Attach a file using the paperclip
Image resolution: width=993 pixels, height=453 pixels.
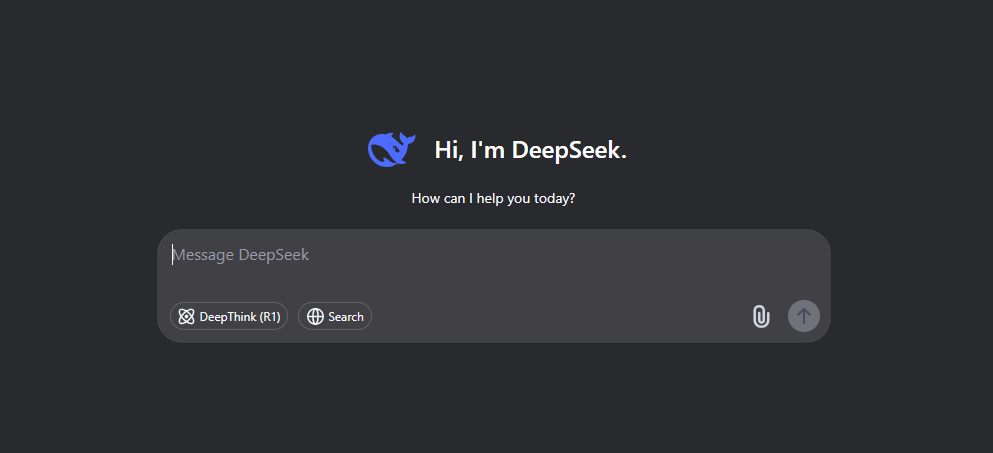pos(761,316)
